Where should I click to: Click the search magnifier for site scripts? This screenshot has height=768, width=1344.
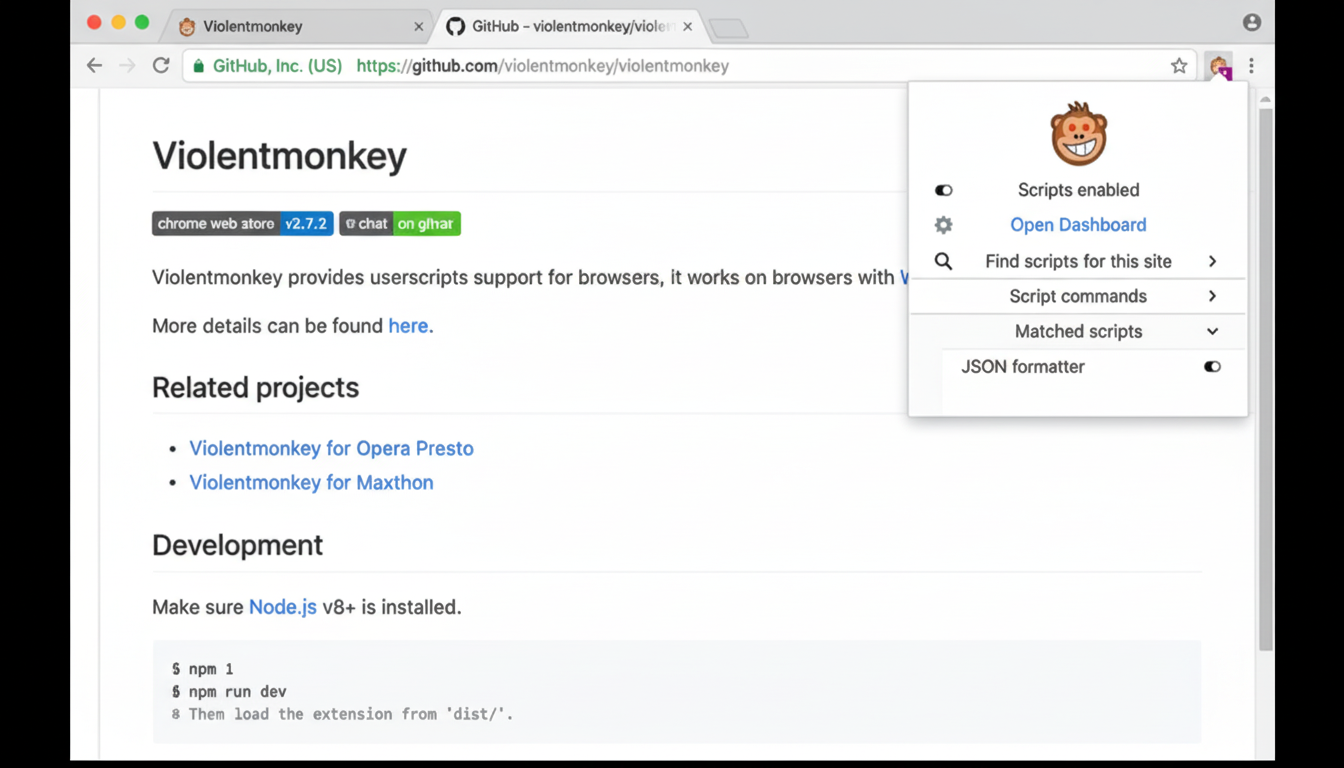(943, 261)
